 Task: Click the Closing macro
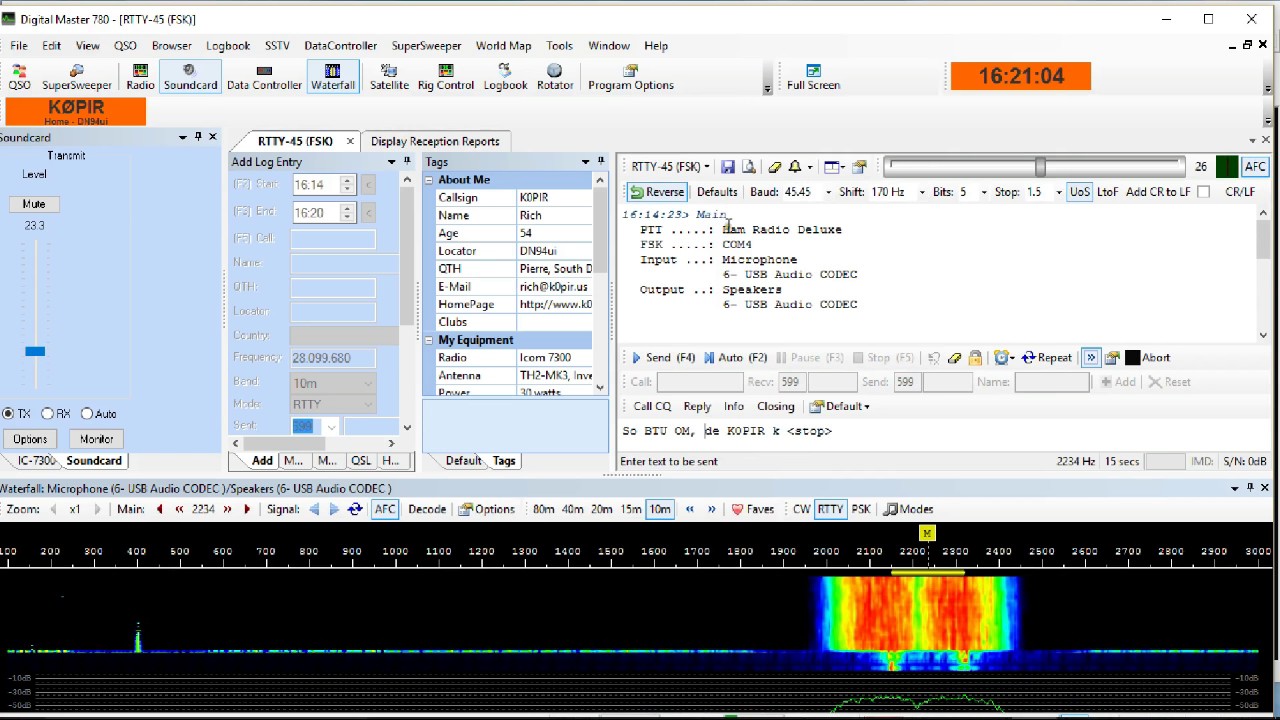[775, 406]
